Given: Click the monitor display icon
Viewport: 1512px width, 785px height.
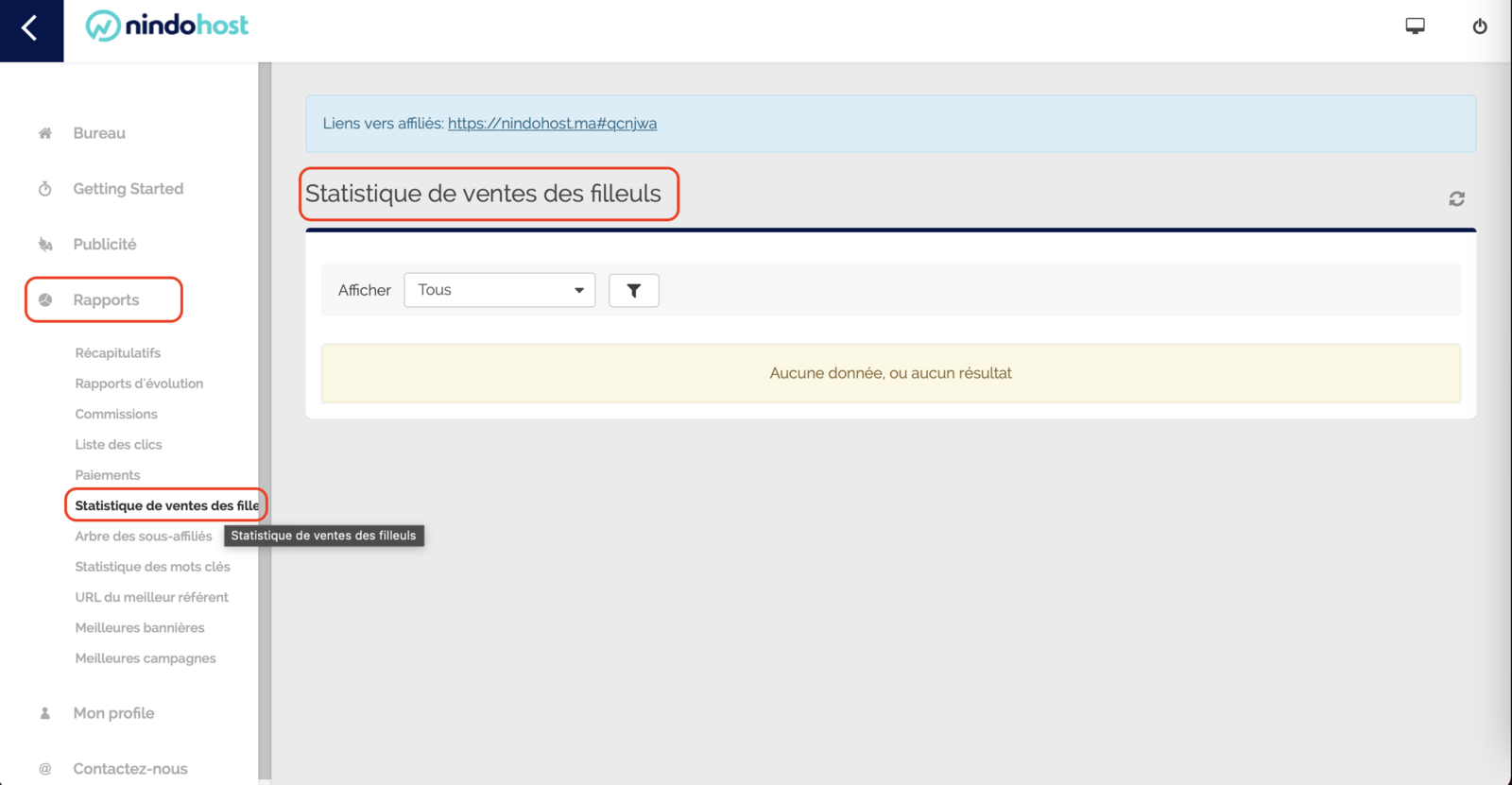Looking at the screenshot, I should point(1415,26).
